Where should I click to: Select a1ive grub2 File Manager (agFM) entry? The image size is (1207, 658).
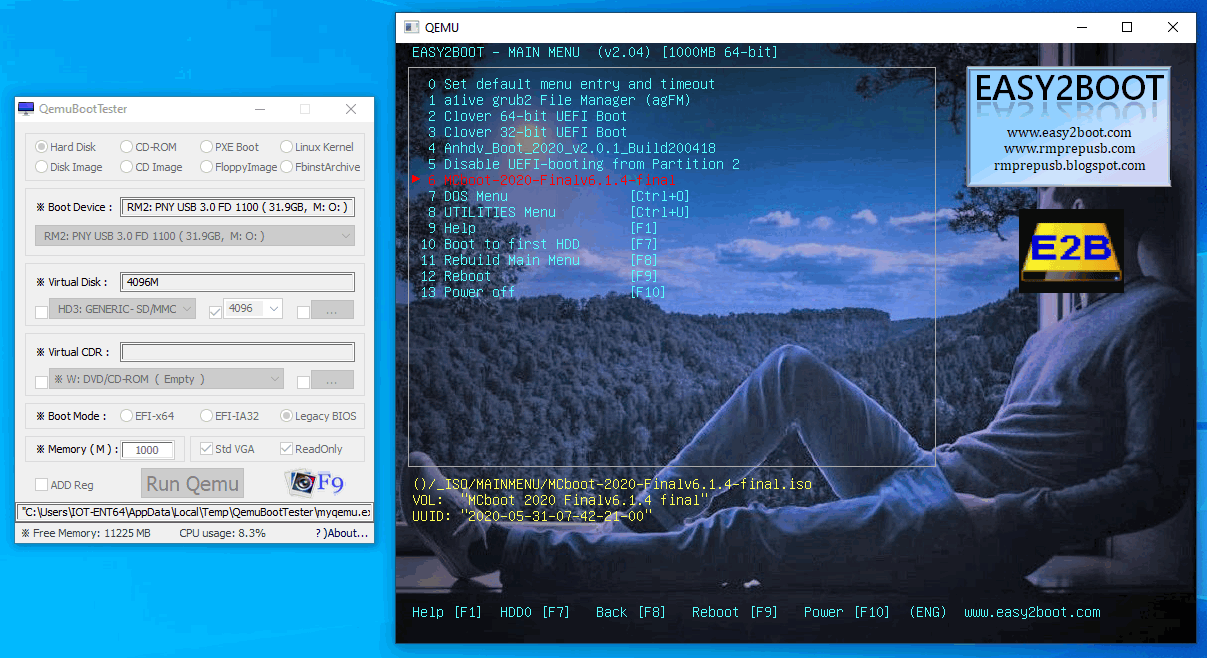coord(559,100)
